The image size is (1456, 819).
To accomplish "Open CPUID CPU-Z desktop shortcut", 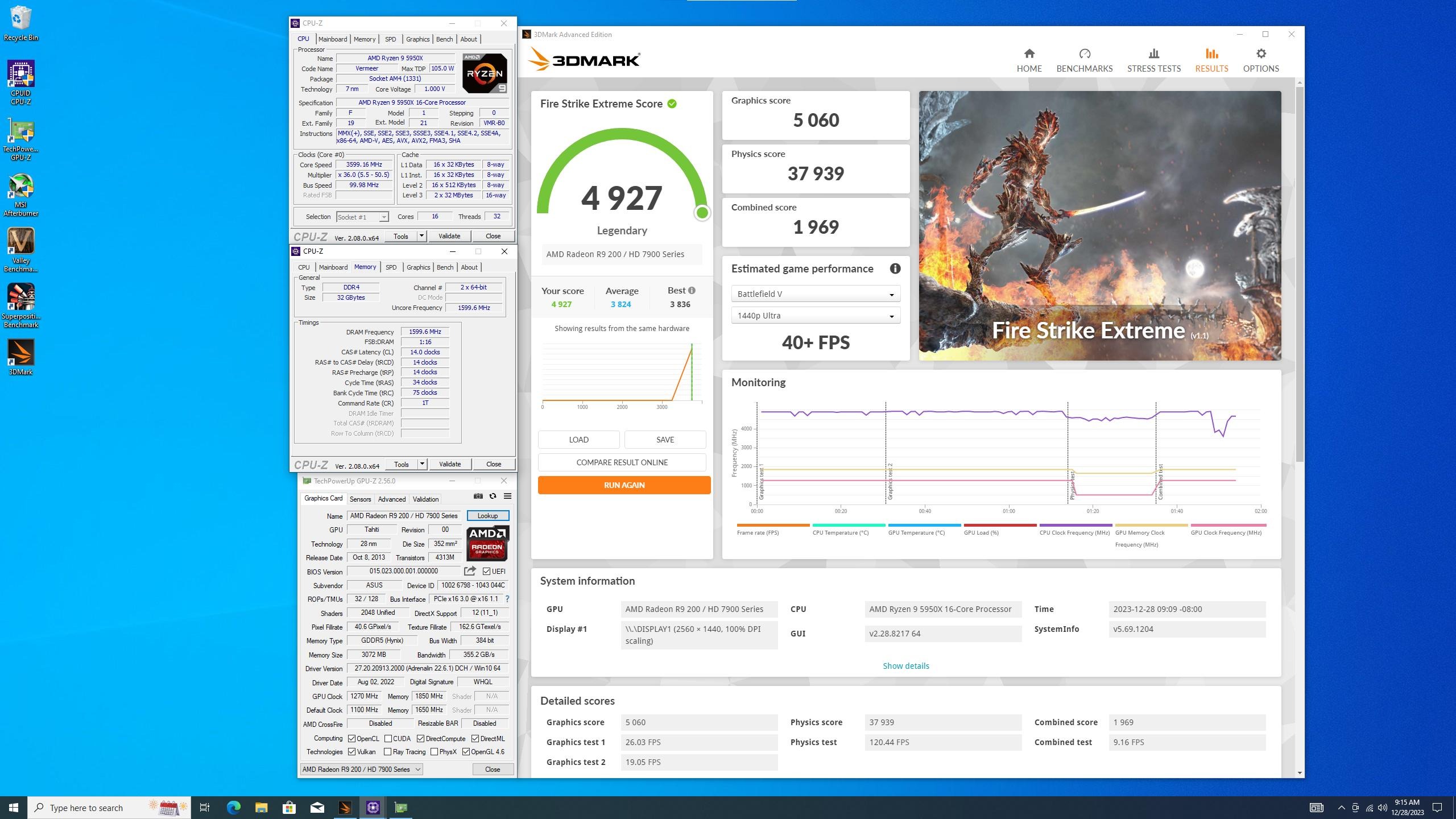I will 21,83.
